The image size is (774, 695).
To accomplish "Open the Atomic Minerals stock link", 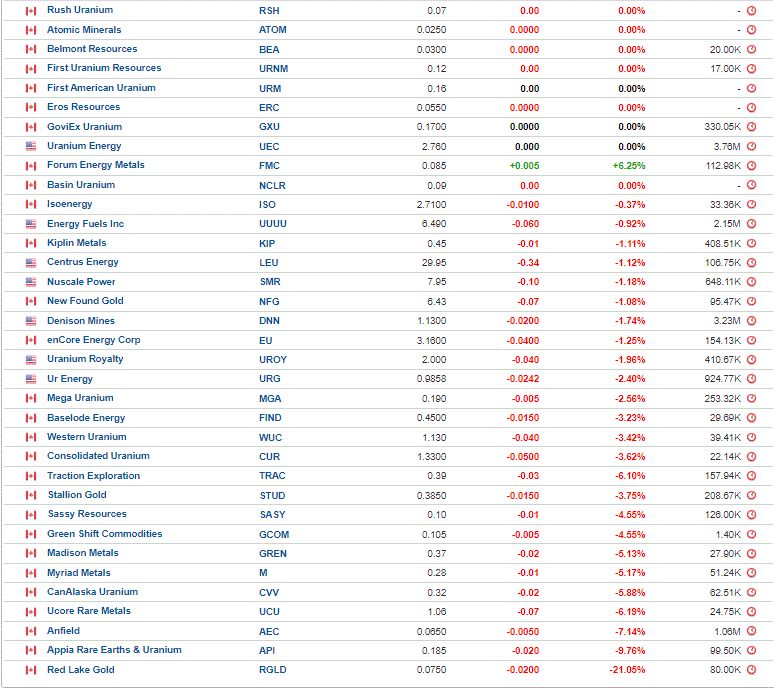I will coord(84,30).
